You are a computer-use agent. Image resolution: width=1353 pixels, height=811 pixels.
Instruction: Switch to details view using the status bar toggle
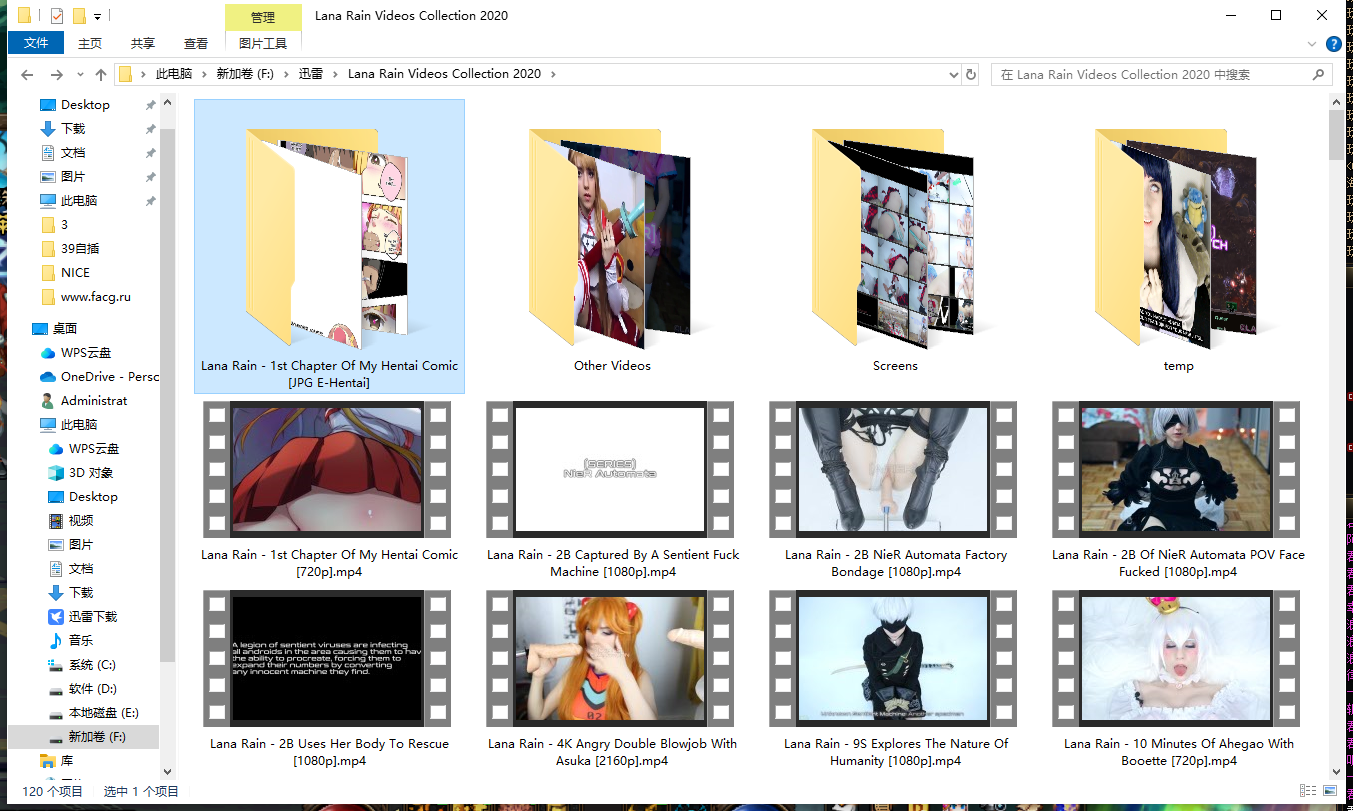point(1307,792)
